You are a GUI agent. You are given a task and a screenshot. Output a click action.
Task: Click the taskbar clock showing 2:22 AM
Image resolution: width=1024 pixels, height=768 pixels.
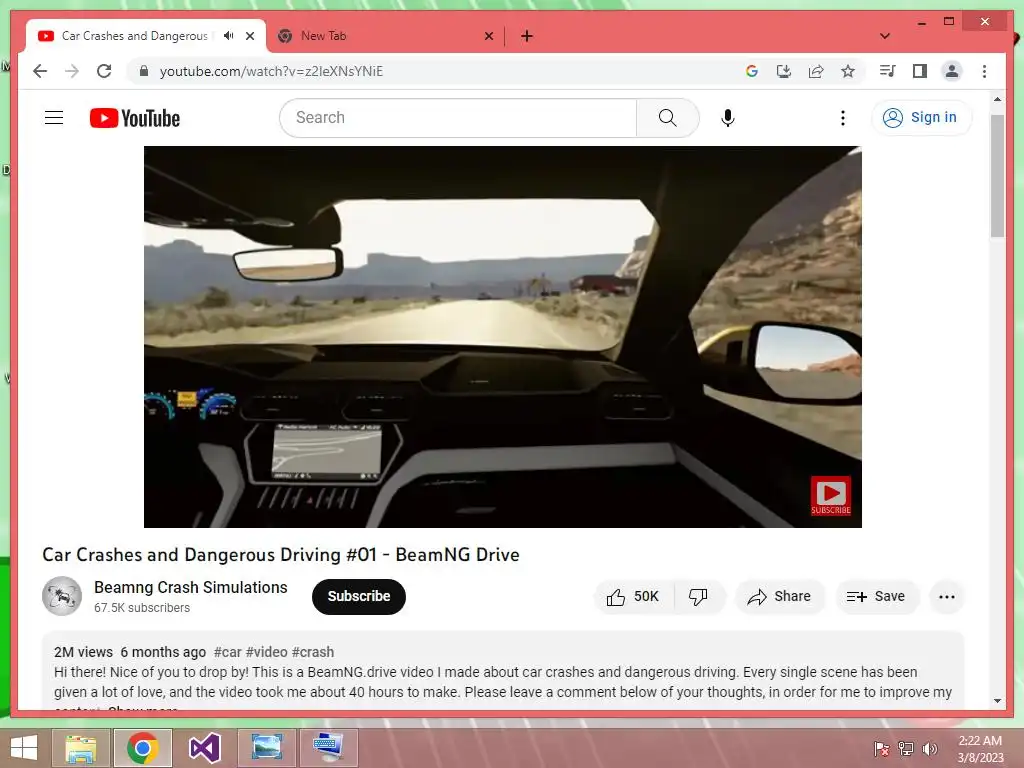coord(980,749)
